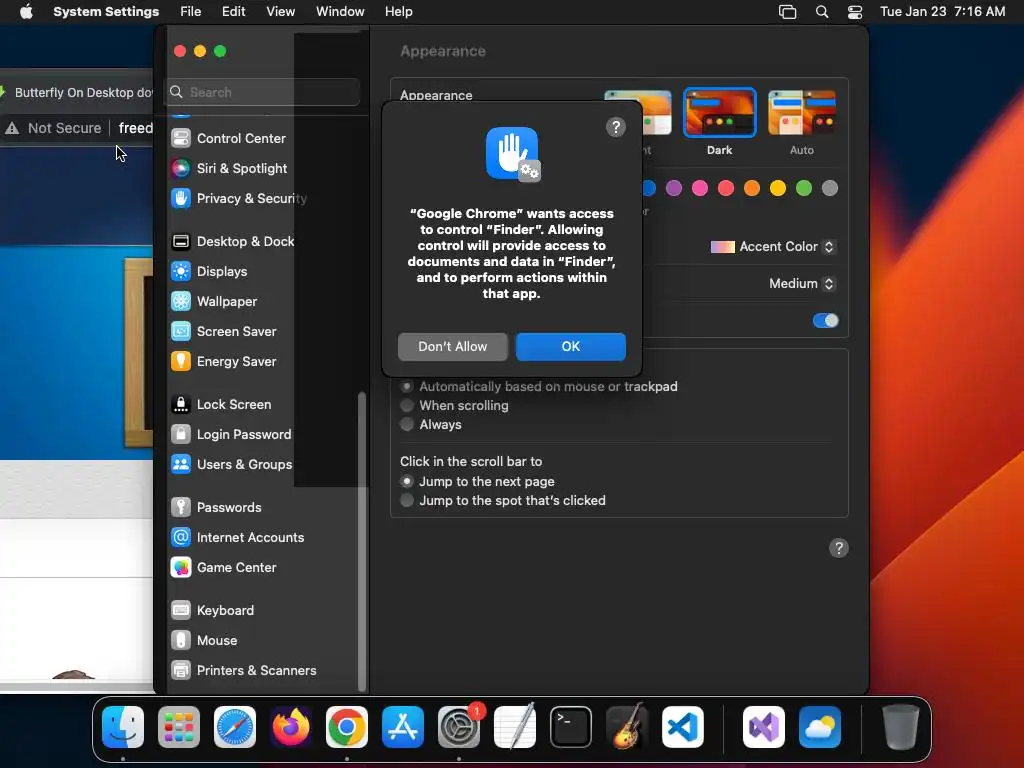Click OK to allow Chrome access

(571, 347)
